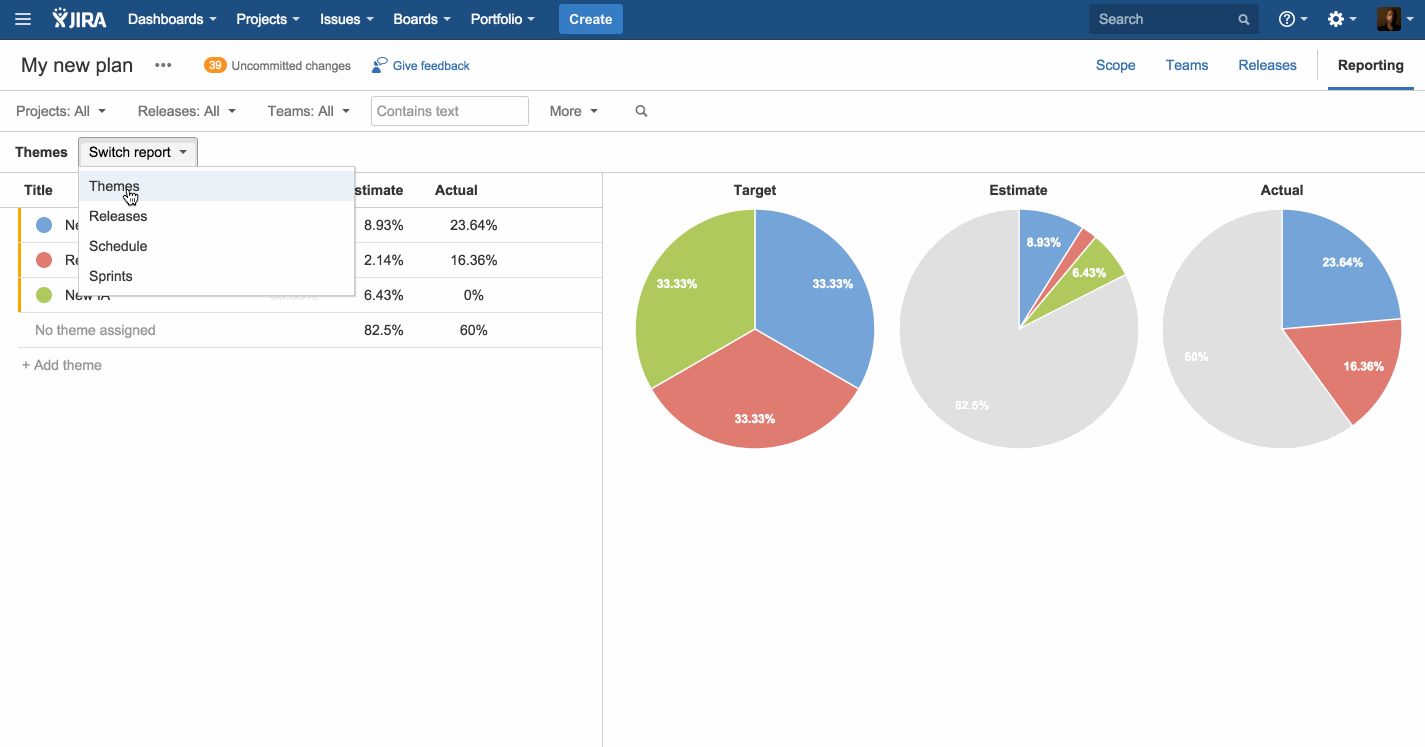Open the help question mark menu
Image resolution: width=1425 pixels, height=747 pixels.
tap(1289, 18)
